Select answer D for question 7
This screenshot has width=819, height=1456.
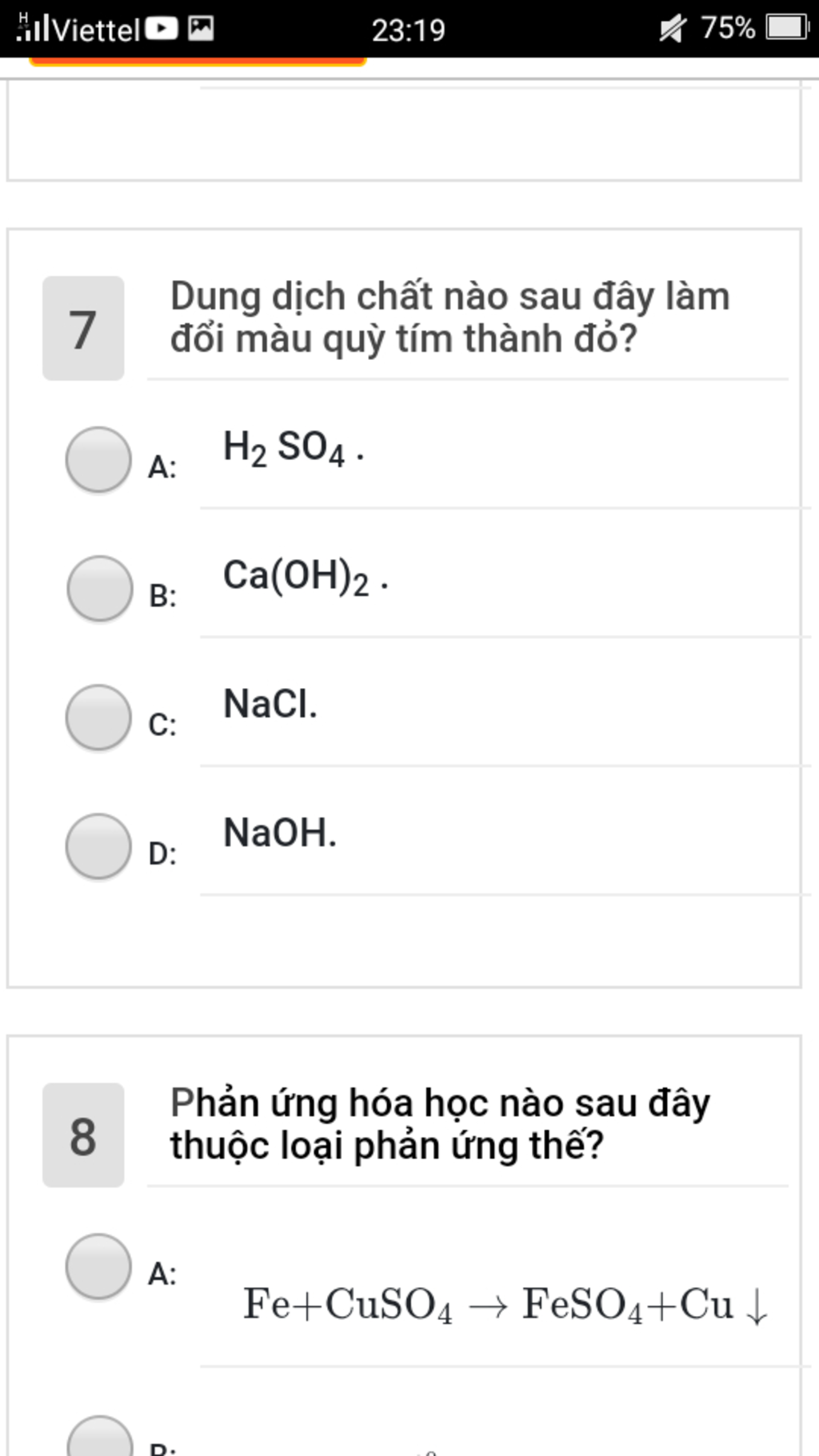point(98,846)
